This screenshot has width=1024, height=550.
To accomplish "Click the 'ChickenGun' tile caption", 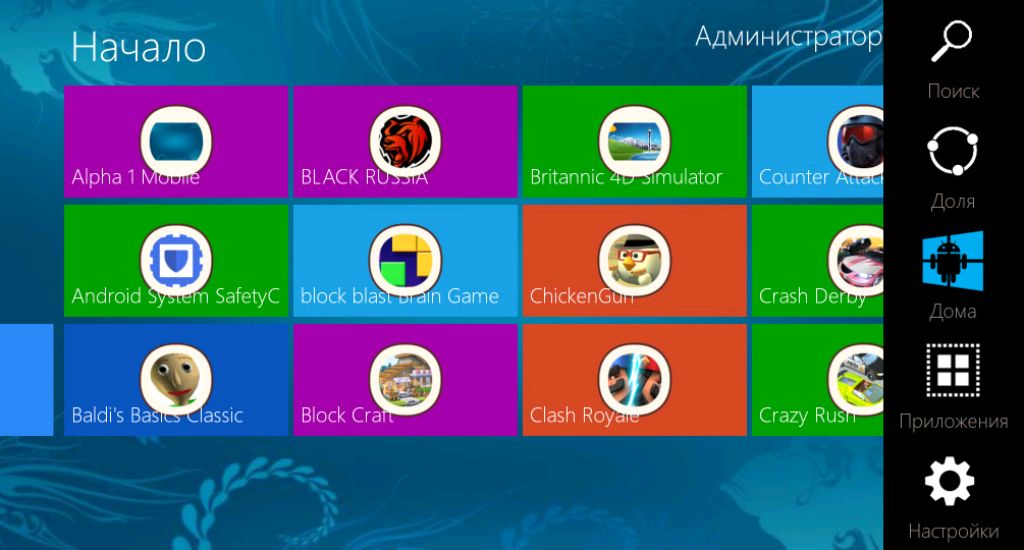I will pos(581,297).
